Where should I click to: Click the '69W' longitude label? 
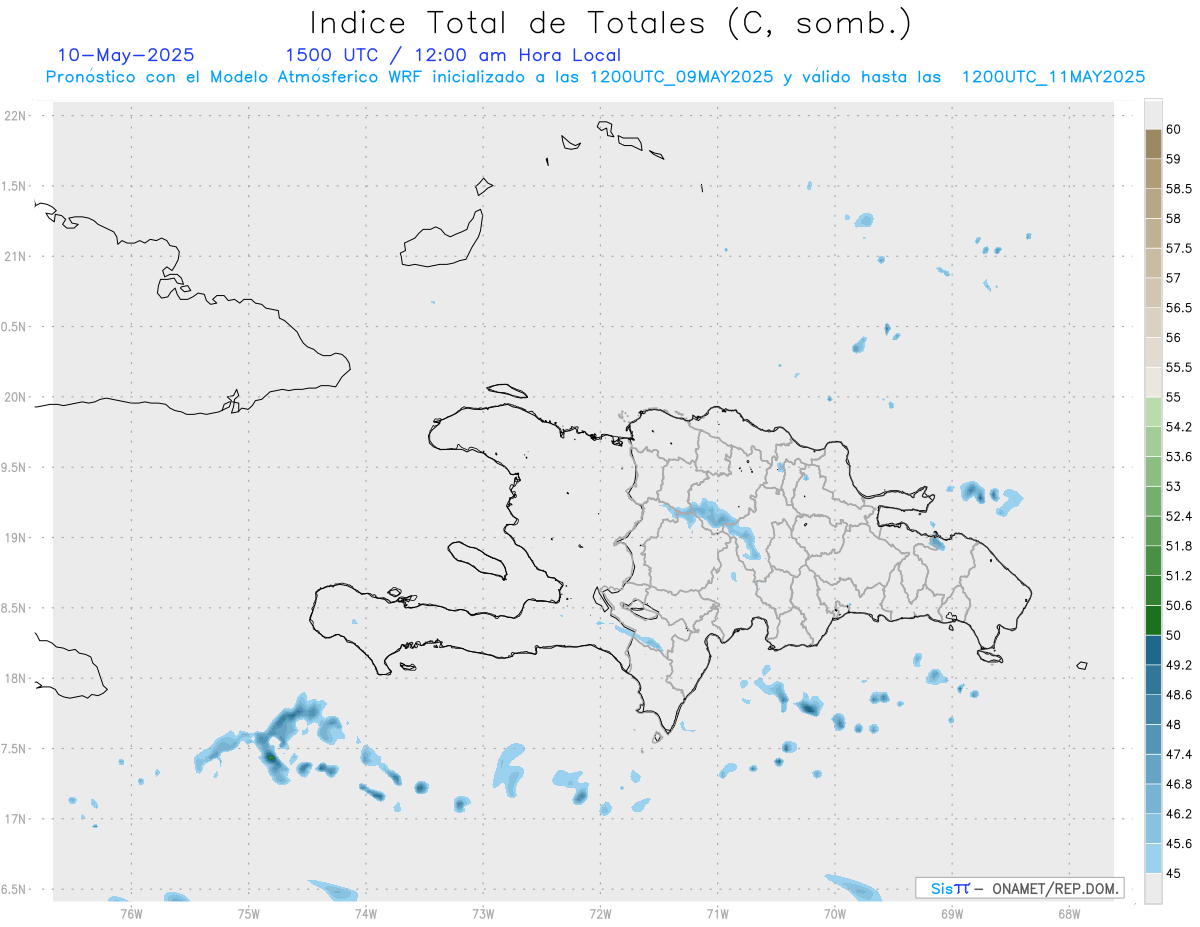pyautogui.click(x=952, y=913)
